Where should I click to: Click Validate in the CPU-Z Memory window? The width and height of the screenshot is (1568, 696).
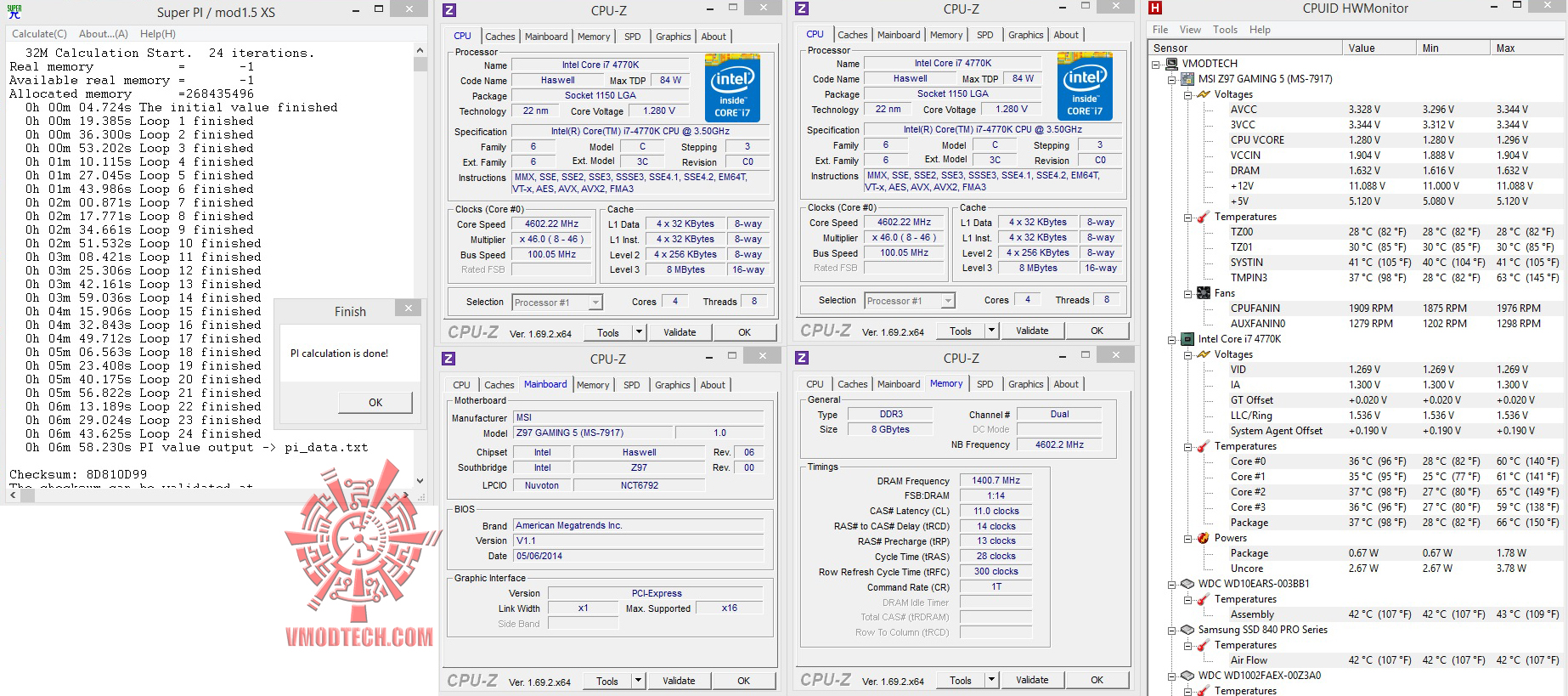click(1032, 680)
